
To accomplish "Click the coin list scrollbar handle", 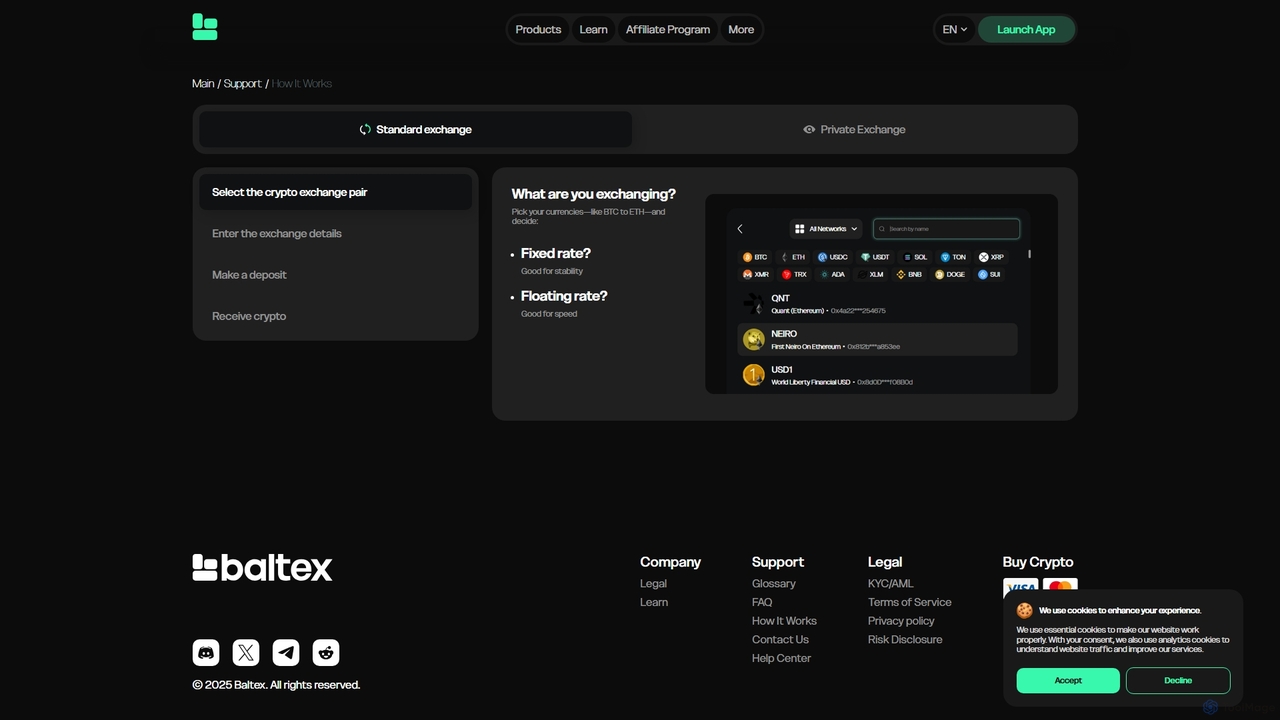I will tap(1029, 254).
